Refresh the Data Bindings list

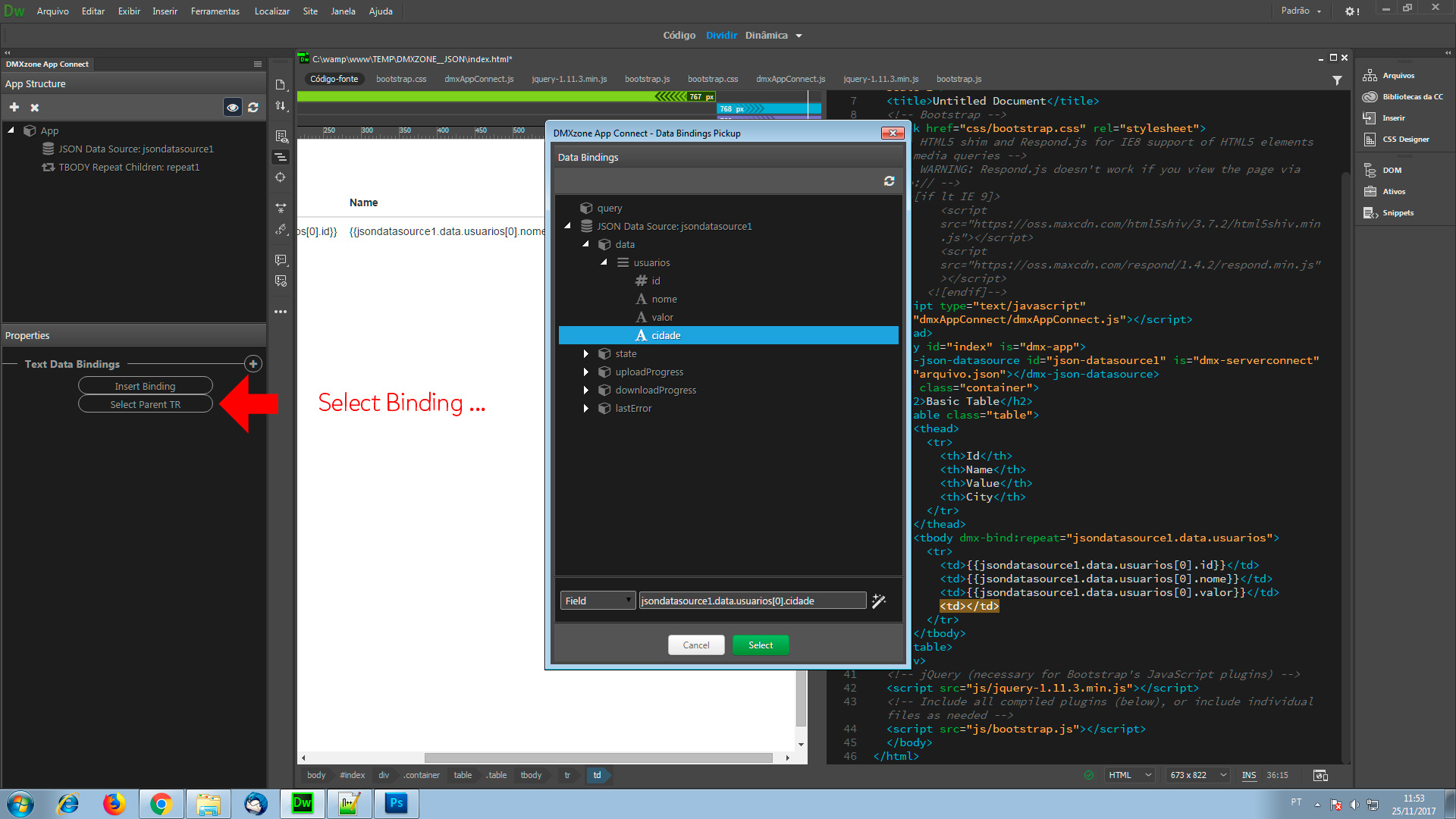tap(889, 181)
